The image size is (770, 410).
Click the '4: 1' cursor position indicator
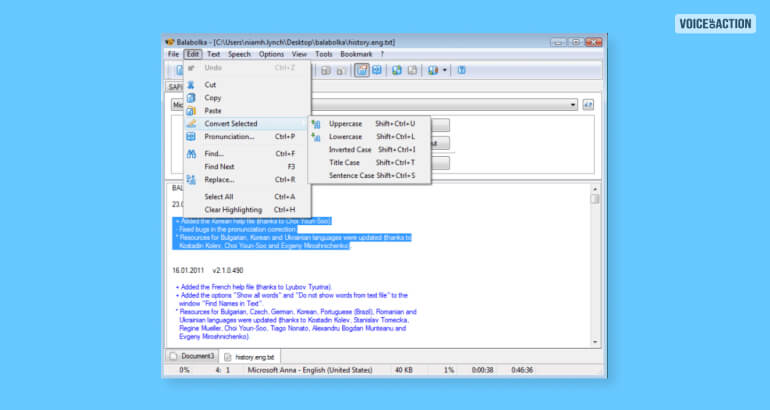point(222,370)
